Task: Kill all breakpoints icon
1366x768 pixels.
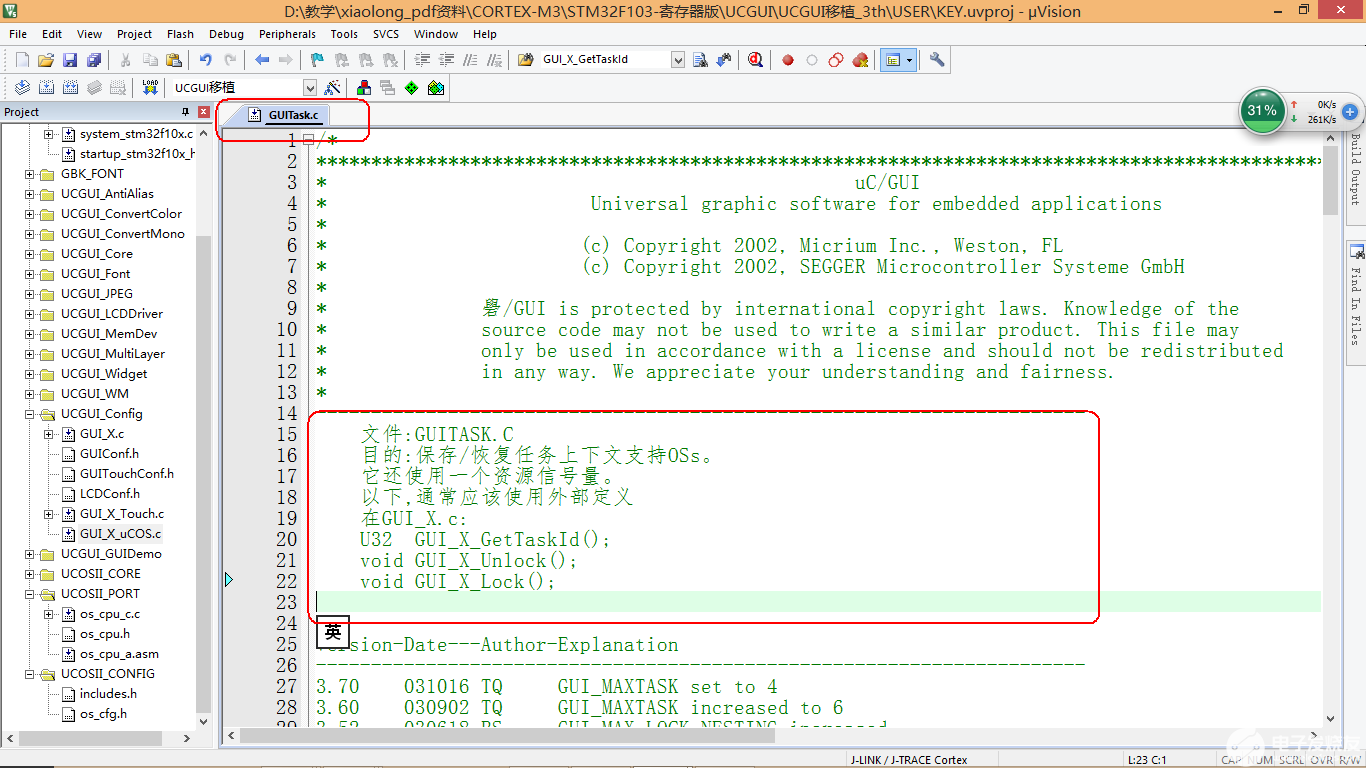Action: [x=860, y=60]
